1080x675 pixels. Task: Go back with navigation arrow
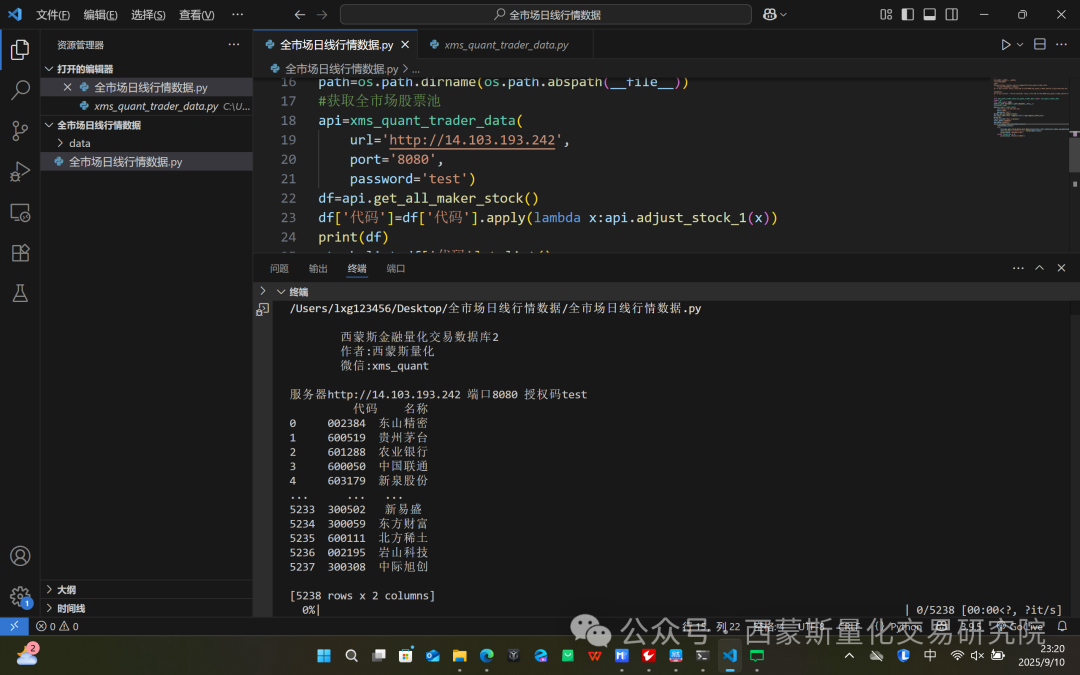coord(300,14)
